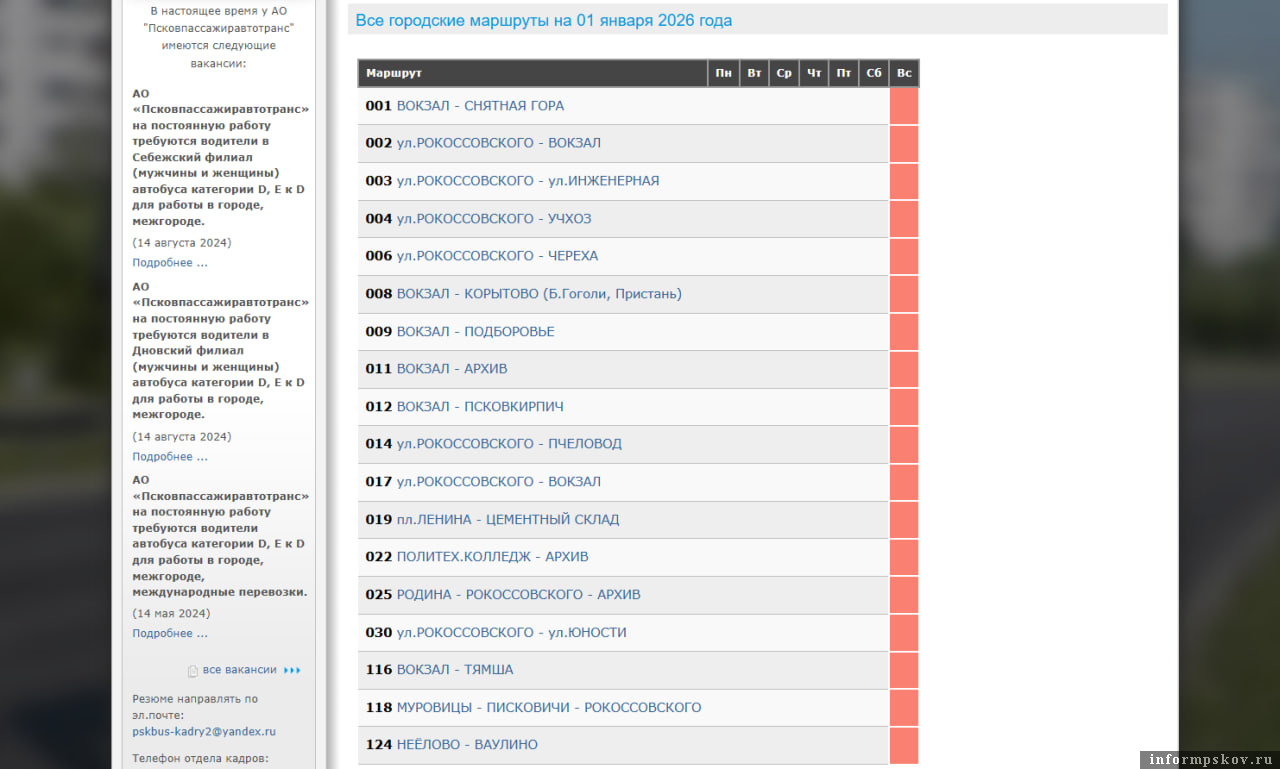
Task: Open route 025 РОДИНА - РОКОССОВСКОГО - АРХИВ
Action: coord(519,595)
